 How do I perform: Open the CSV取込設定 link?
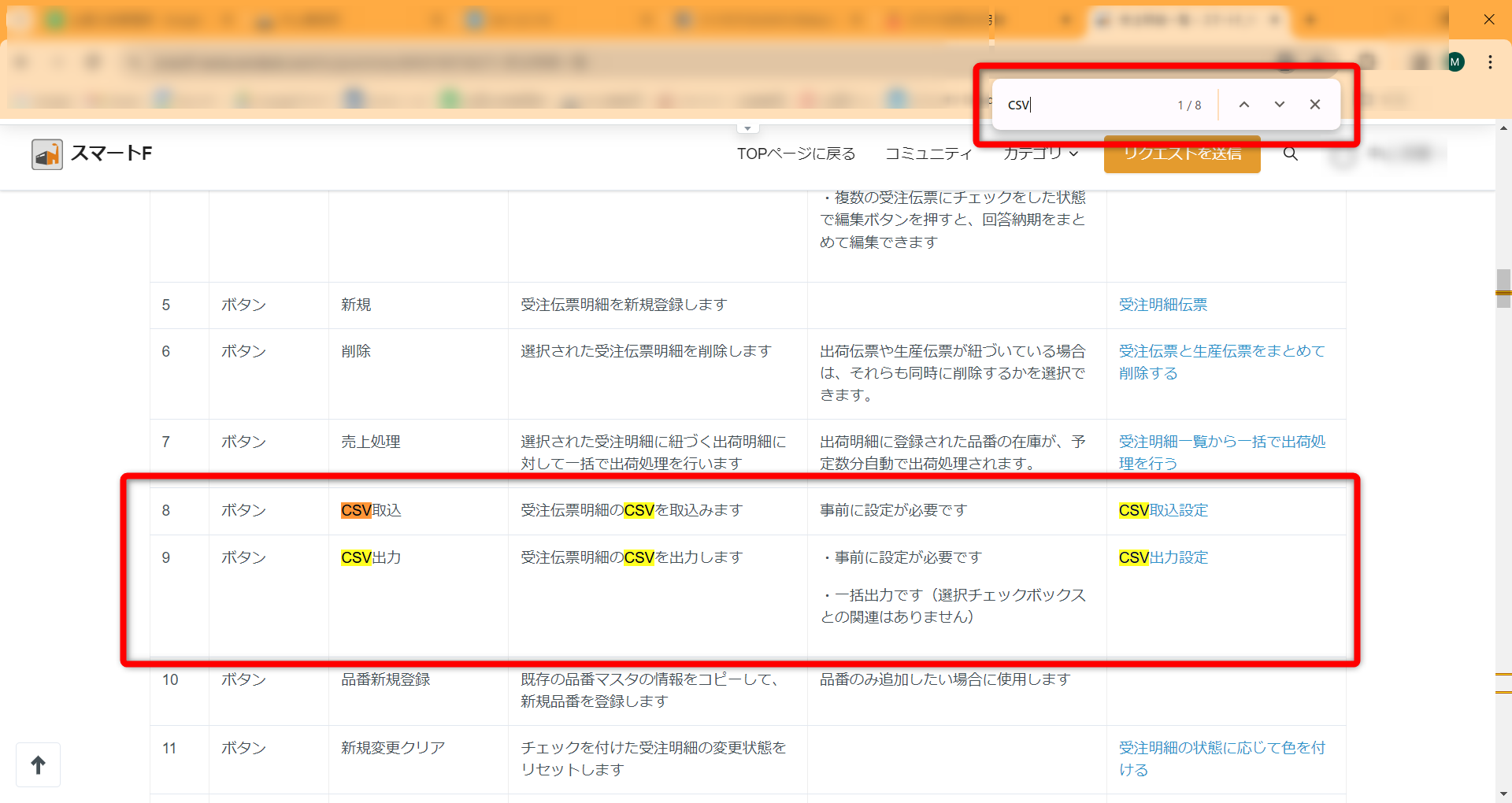[x=1163, y=510]
